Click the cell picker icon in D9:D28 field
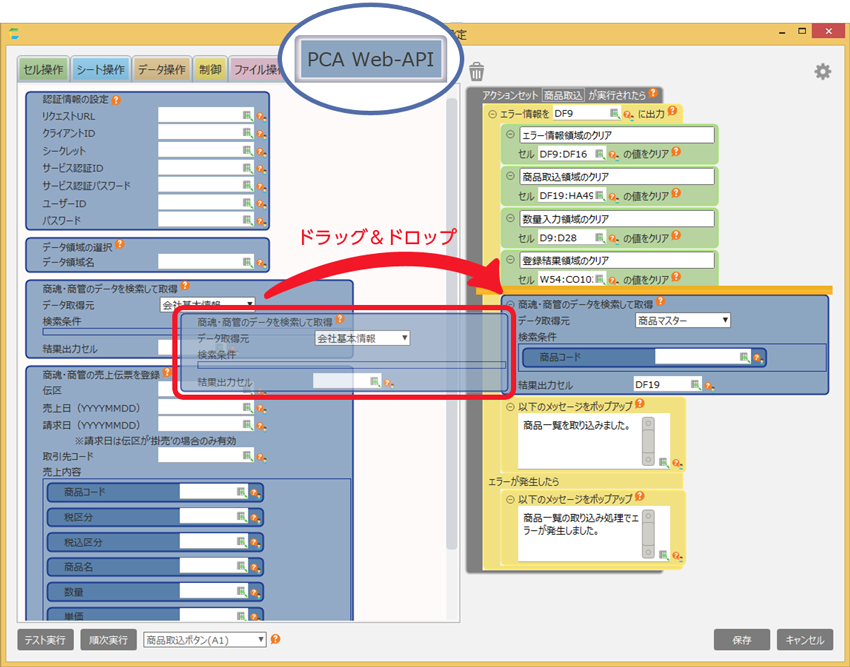Image resolution: width=850 pixels, height=667 pixels. click(x=600, y=238)
